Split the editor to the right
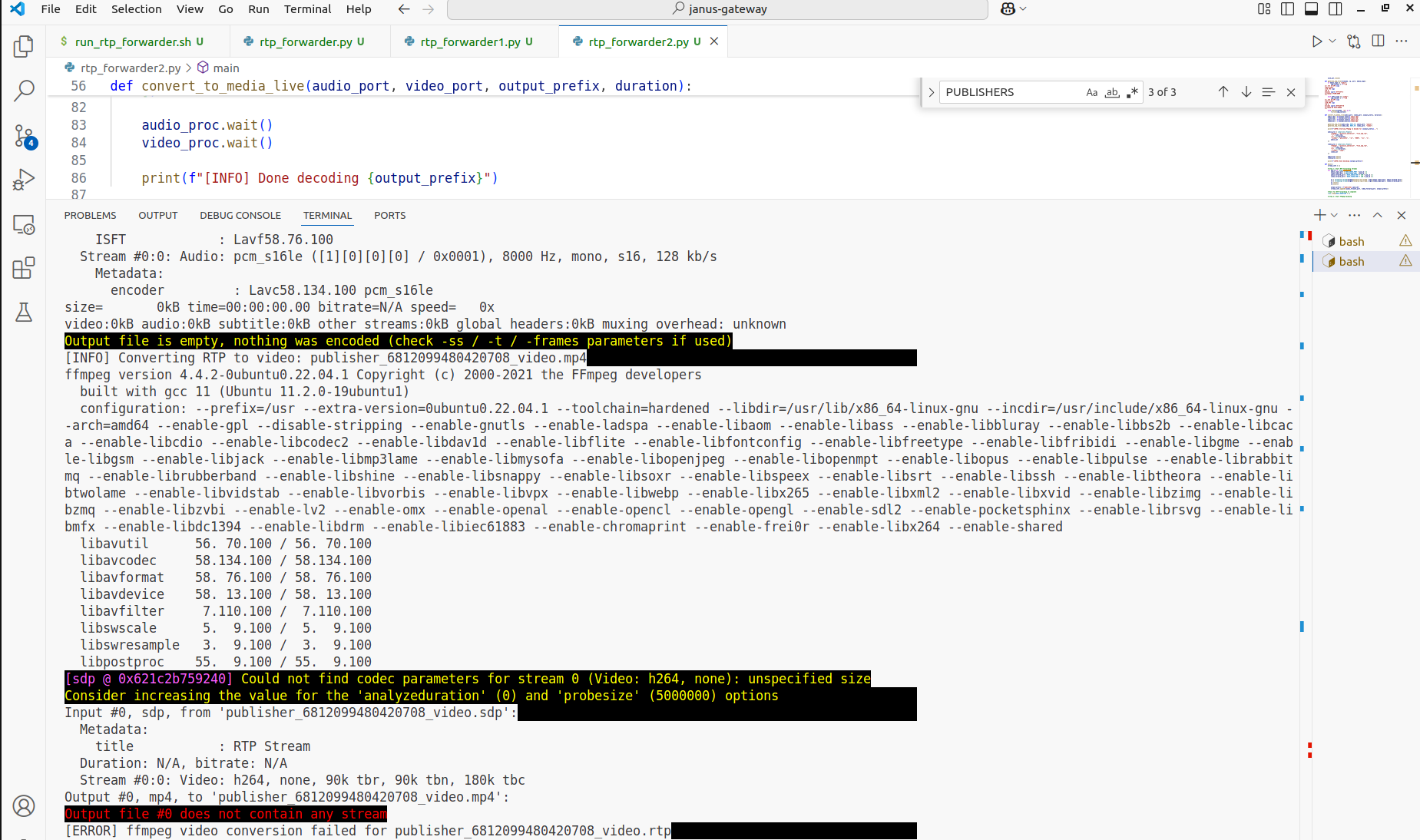 pyautogui.click(x=1379, y=41)
